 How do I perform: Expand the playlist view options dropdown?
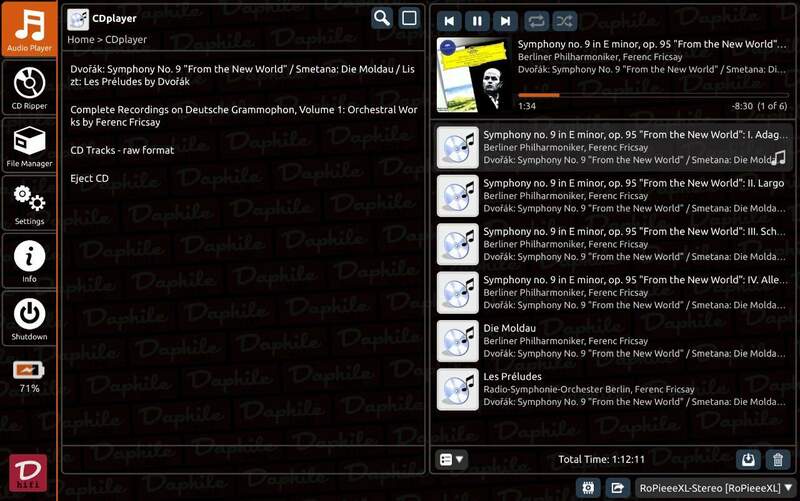[x=452, y=459]
